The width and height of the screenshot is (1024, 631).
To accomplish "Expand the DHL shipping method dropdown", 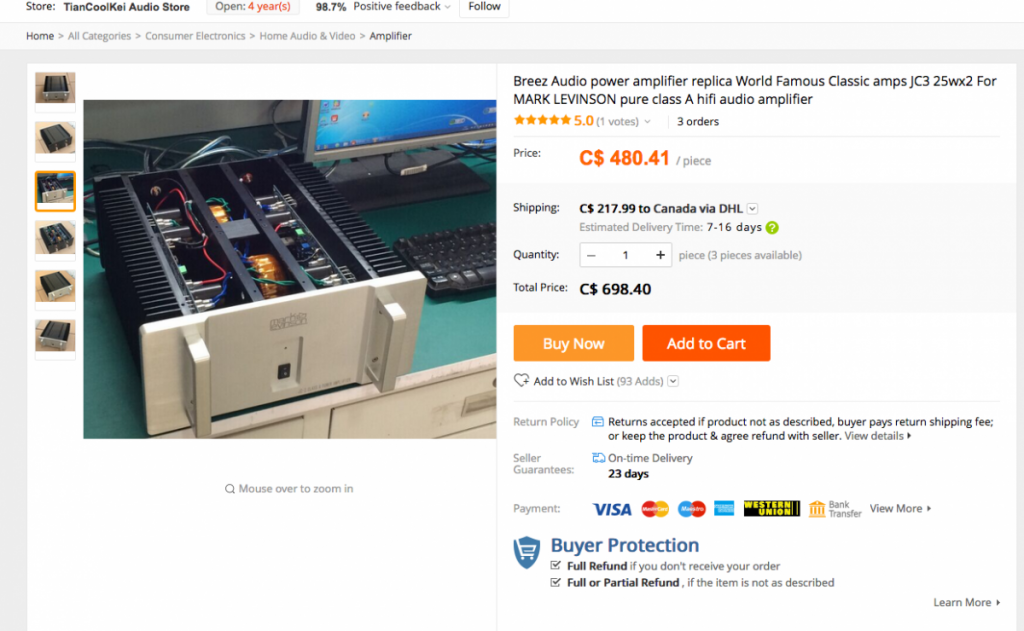I will point(752,208).
